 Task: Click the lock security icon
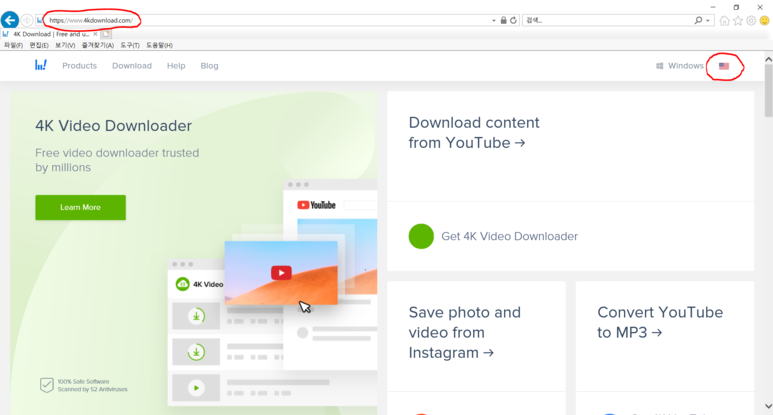[x=503, y=20]
